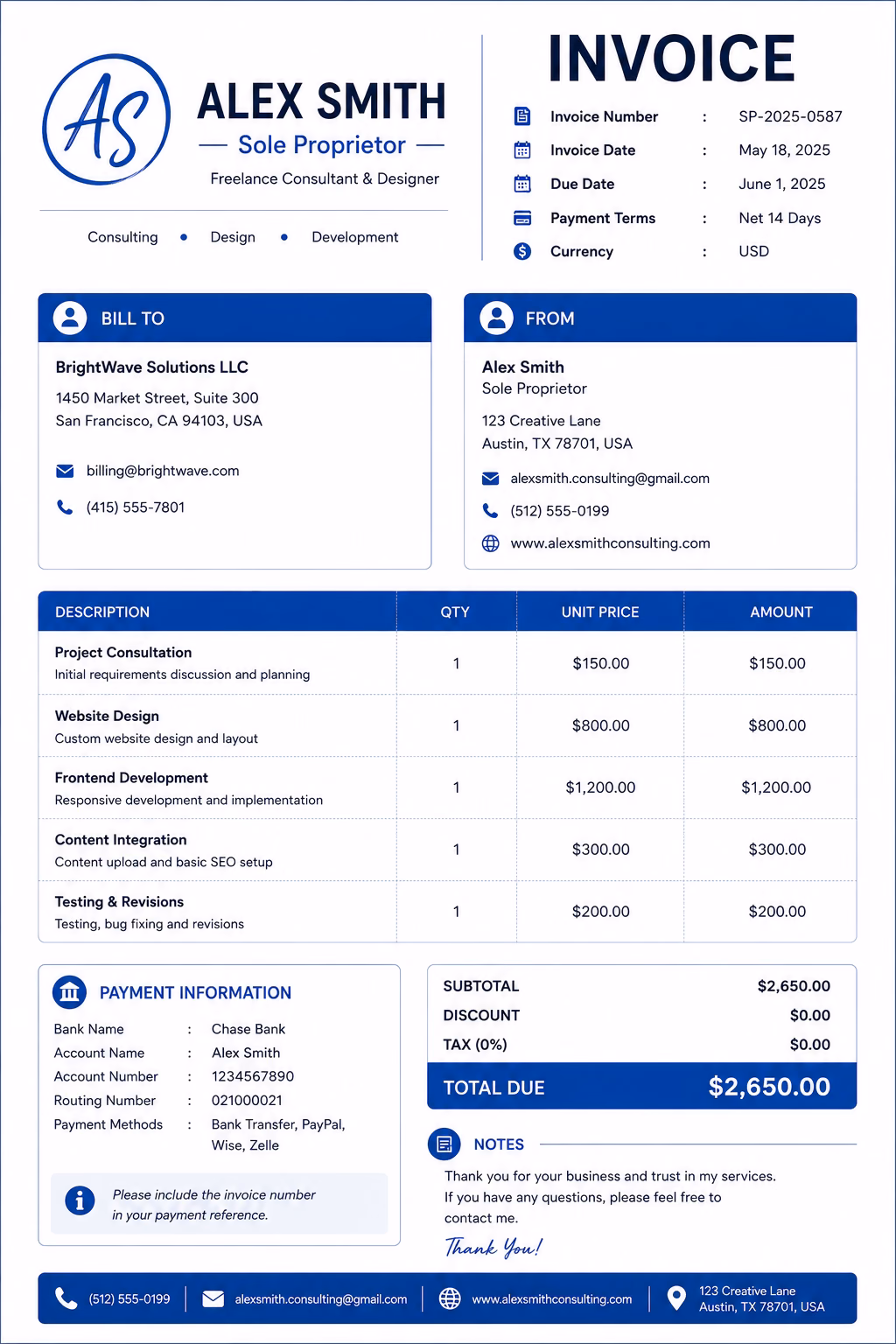Click the AMOUNT column header

click(781, 612)
